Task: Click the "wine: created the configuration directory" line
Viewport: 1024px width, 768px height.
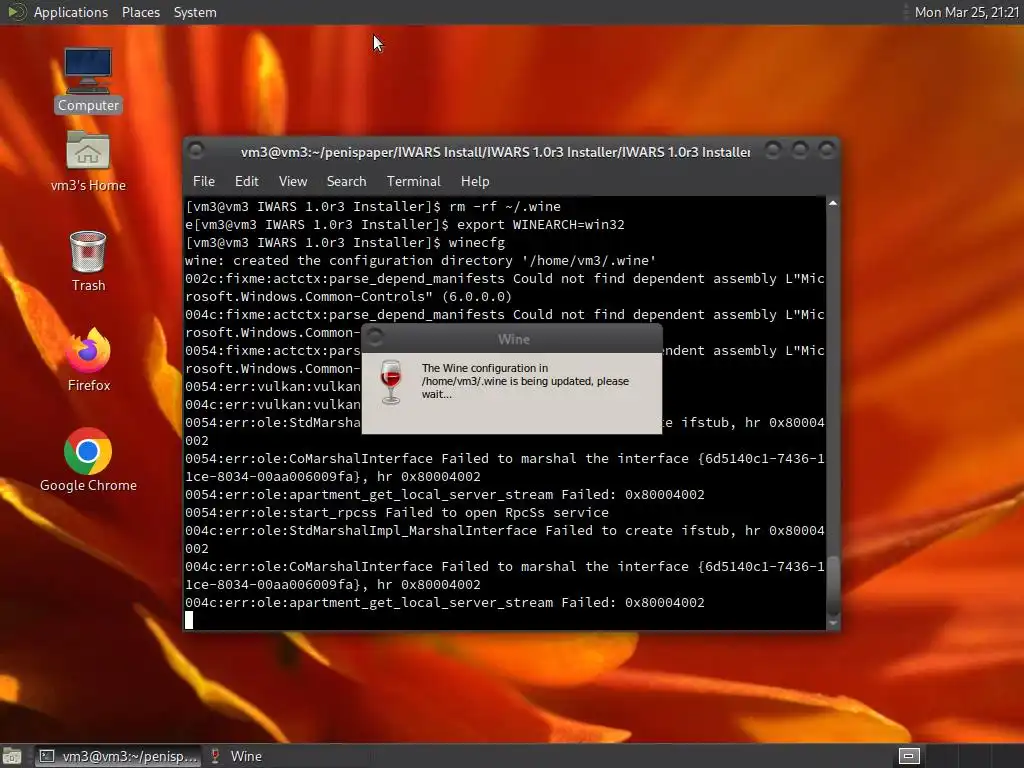Action: tap(421, 261)
